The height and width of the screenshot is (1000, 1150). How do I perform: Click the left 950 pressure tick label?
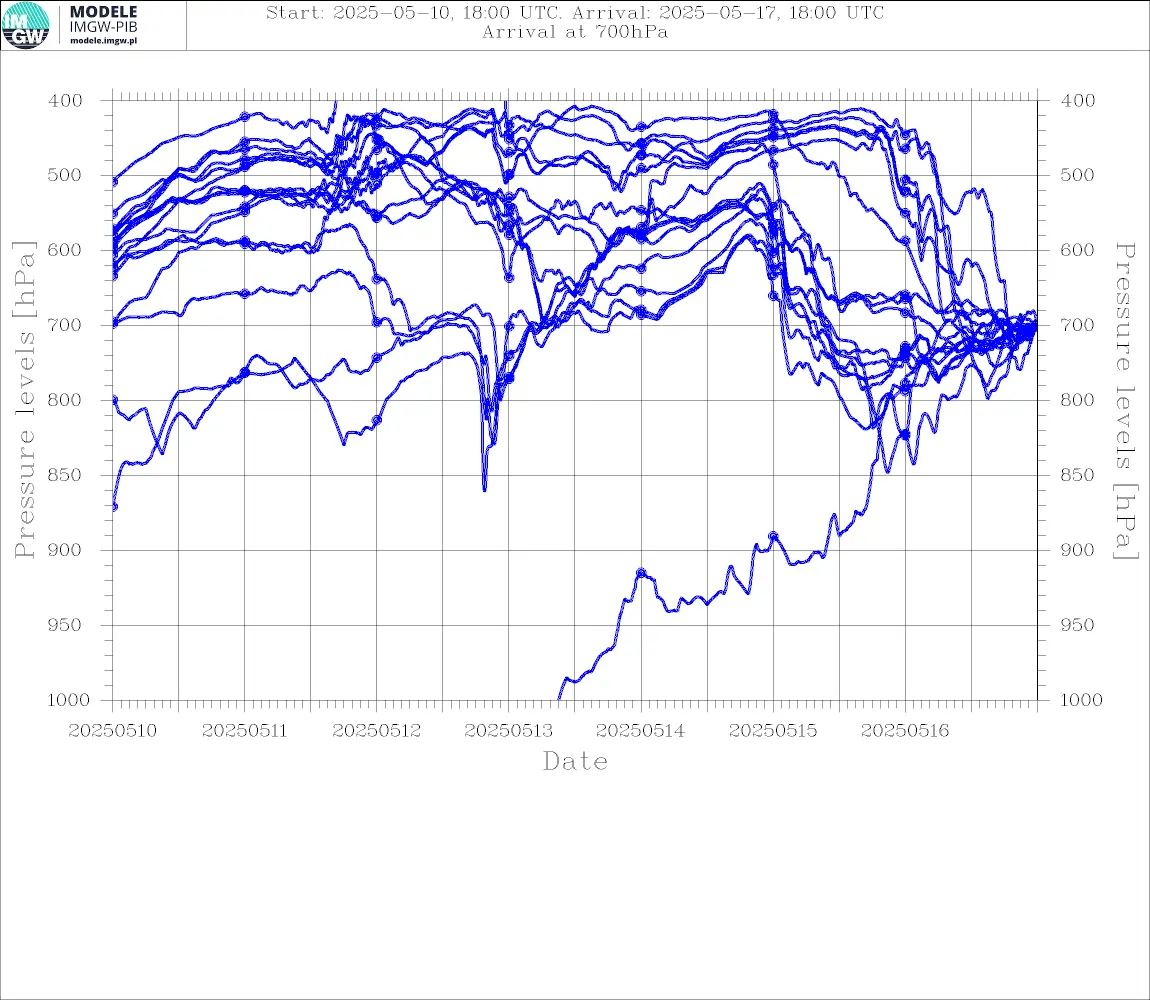tap(65, 625)
